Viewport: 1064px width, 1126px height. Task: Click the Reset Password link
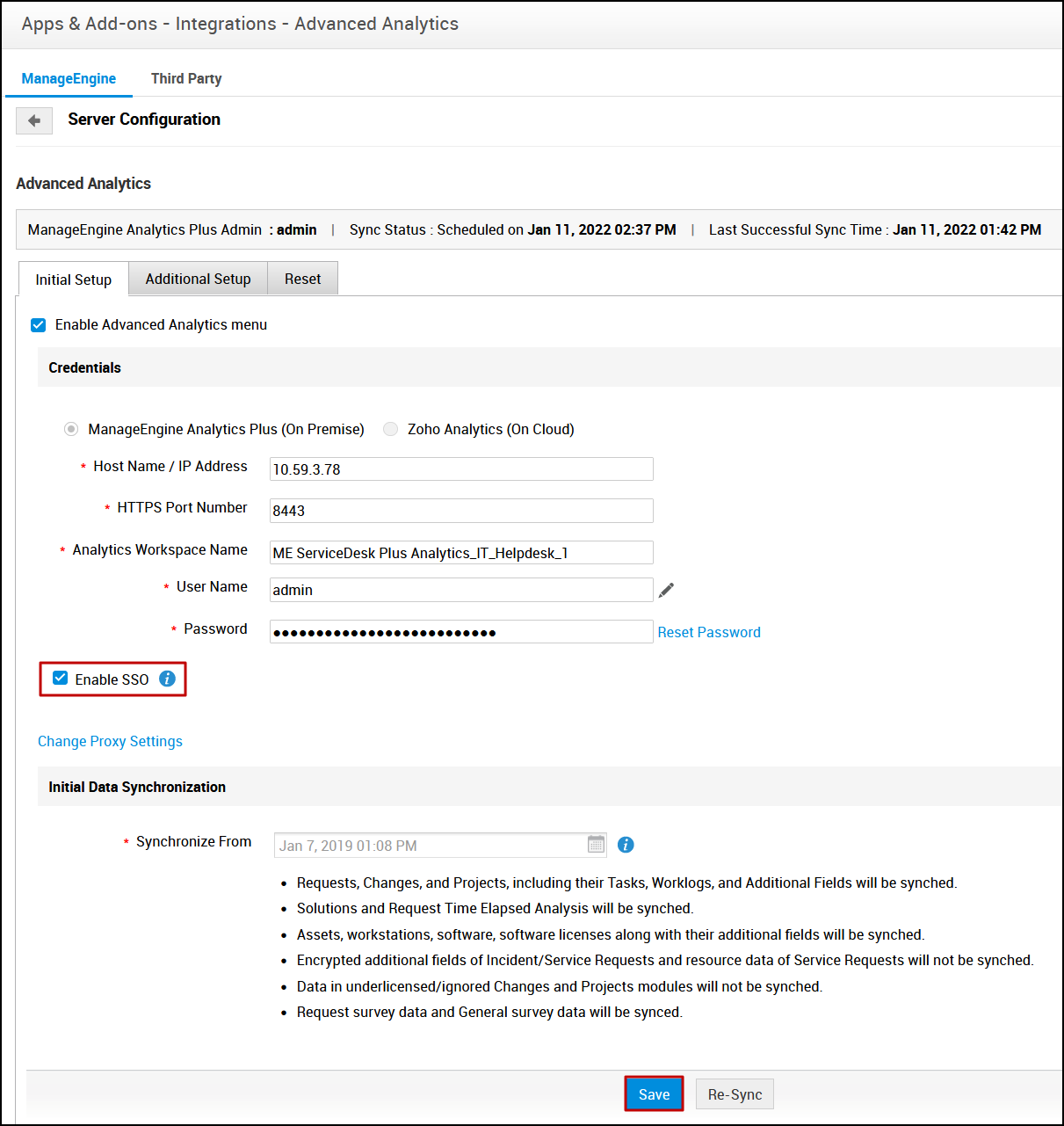click(709, 632)
